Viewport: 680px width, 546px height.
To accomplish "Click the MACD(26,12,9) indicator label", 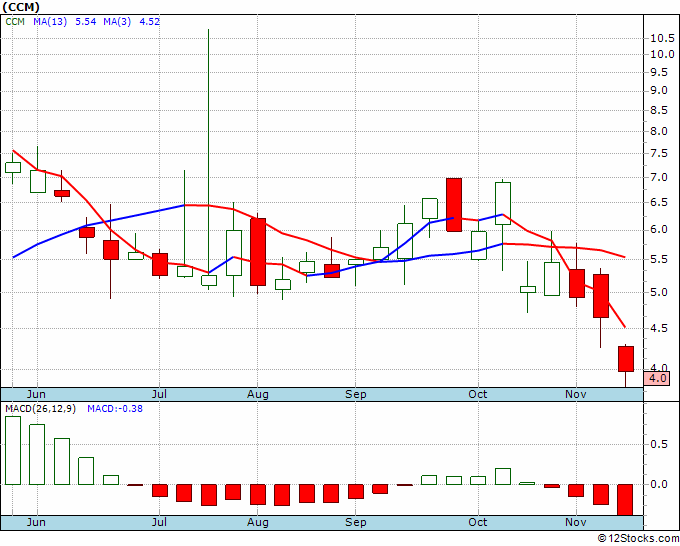I will pyautogui.click(x=40, y=409).
